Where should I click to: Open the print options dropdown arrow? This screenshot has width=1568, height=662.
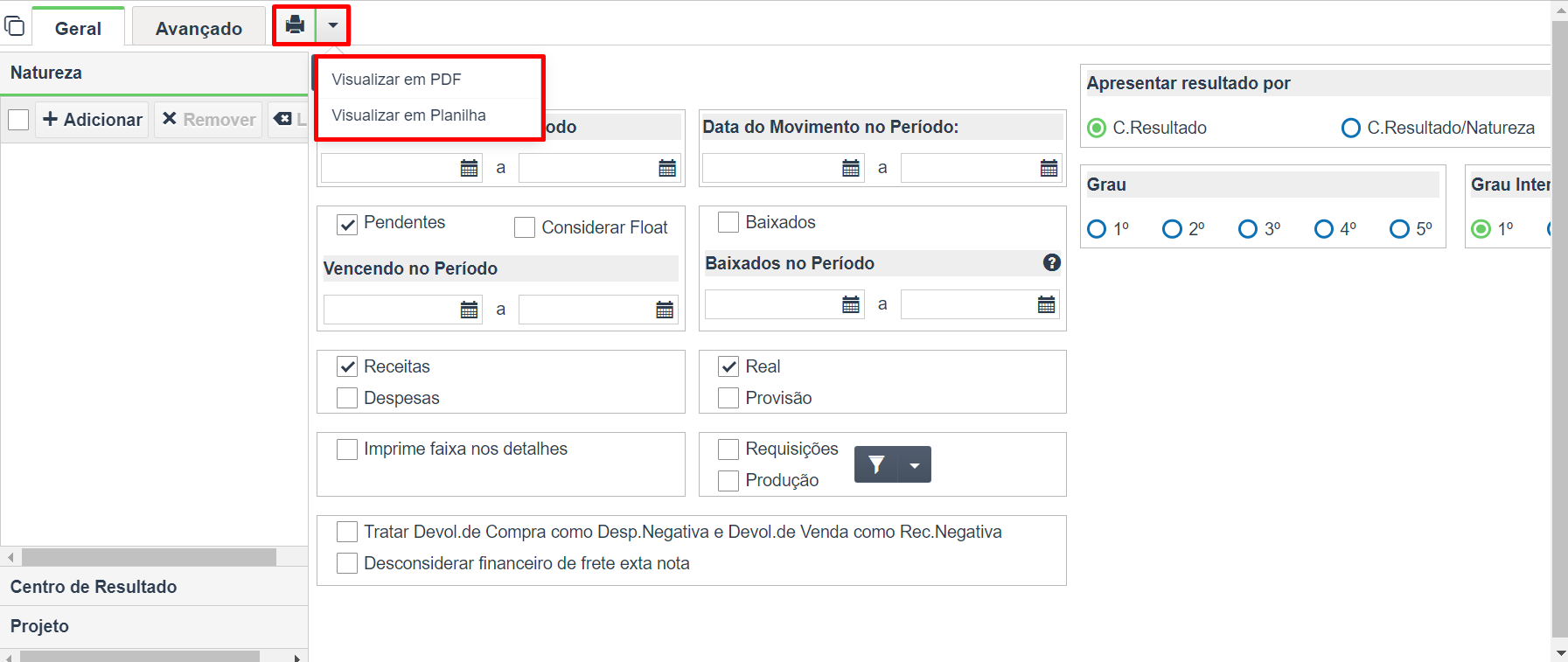tap(333, 25)
